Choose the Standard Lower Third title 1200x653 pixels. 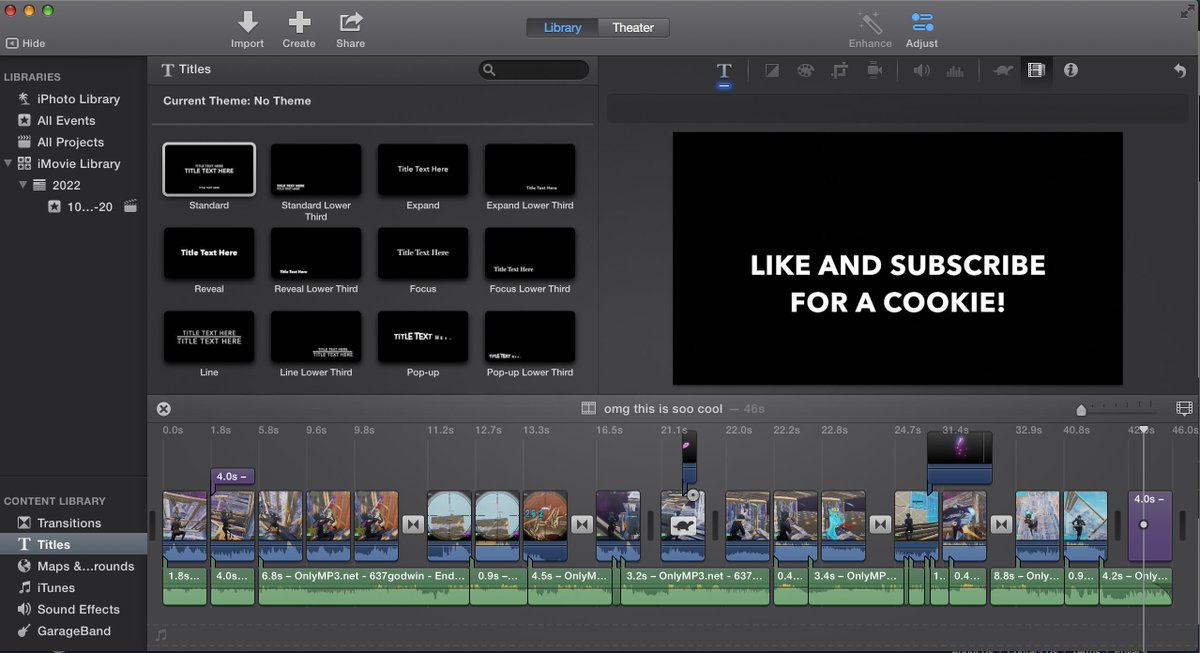pyautogui.click(x=316, y=169)
